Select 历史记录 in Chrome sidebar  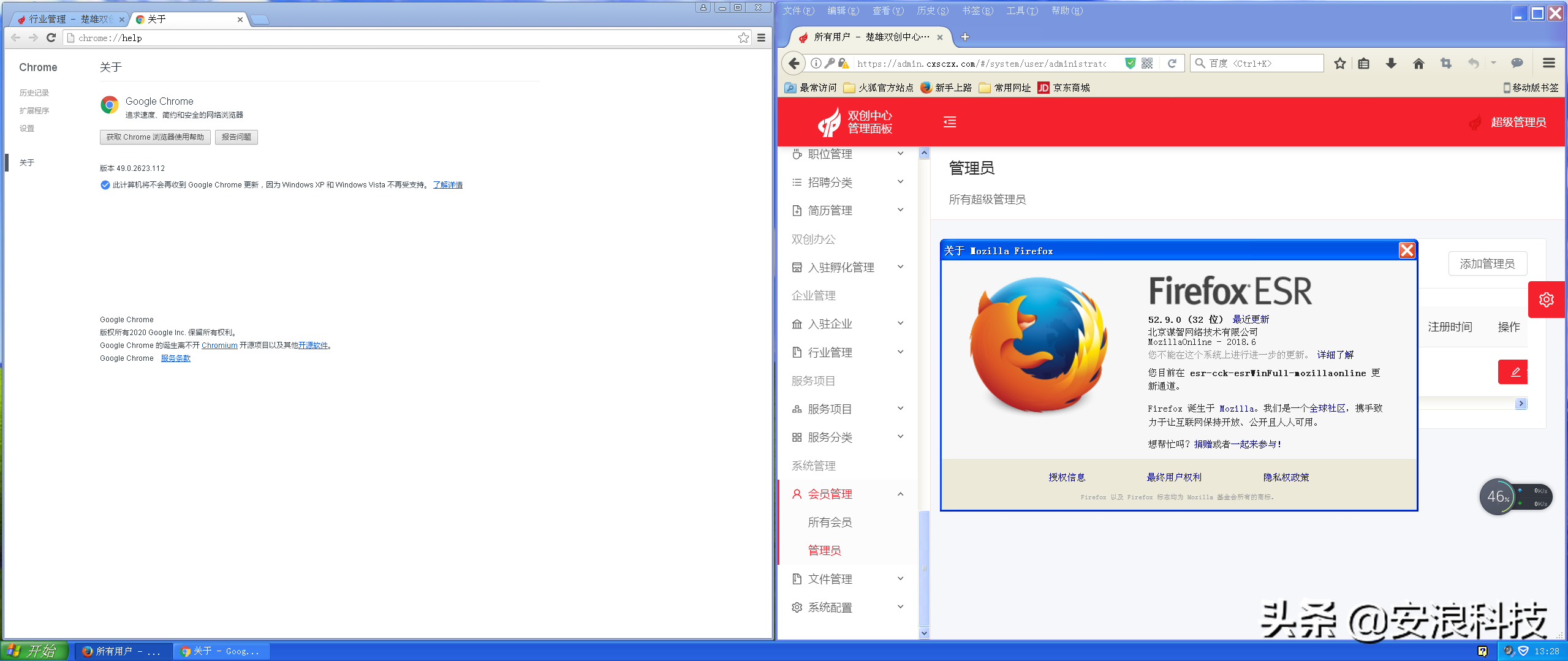pos(34,93)
